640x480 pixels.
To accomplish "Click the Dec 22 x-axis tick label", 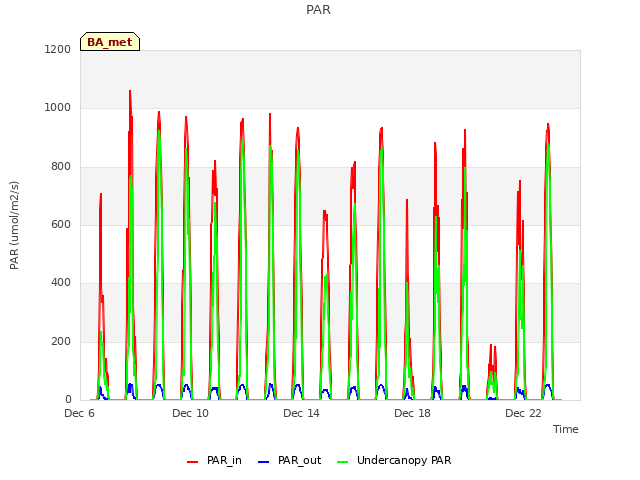I will (x=523, y=413).
